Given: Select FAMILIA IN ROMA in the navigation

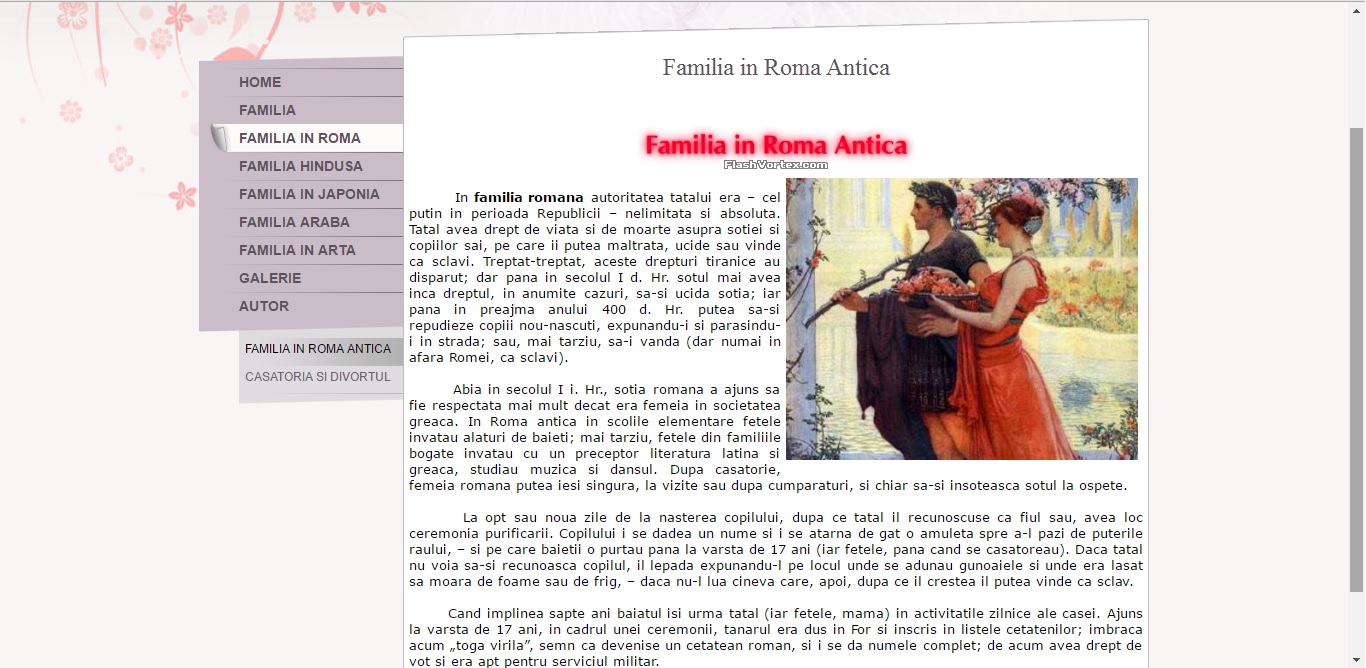Looking at the screenshot, I should [x=300, y=138].
